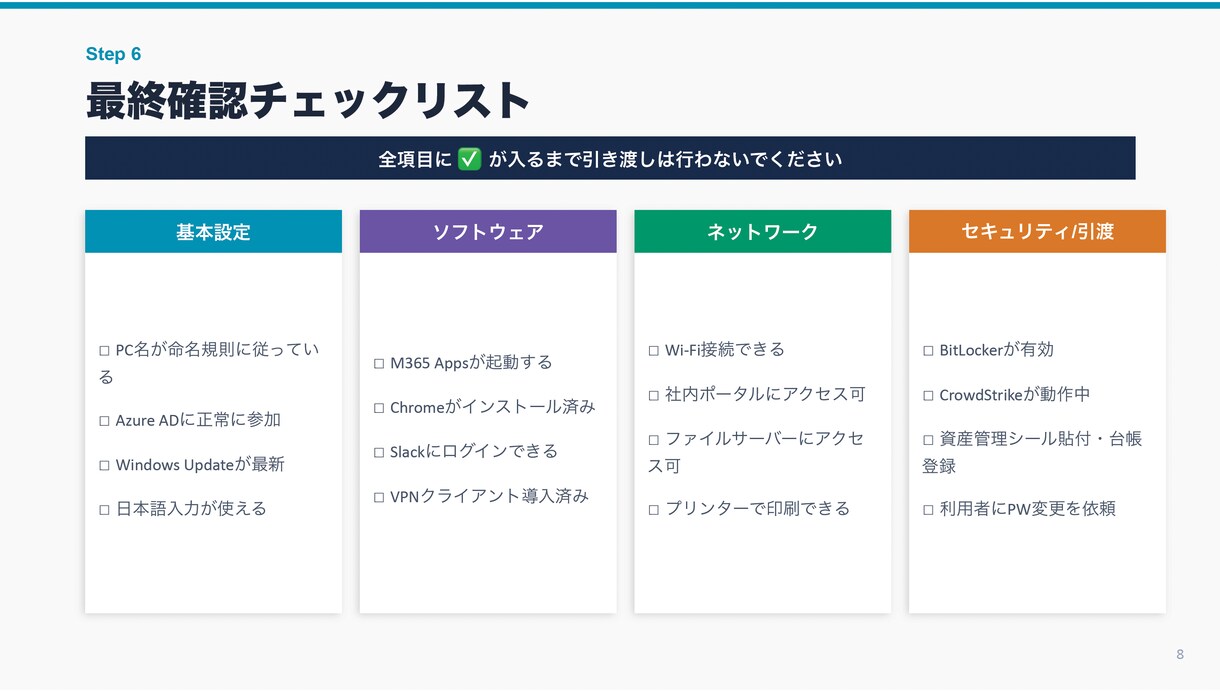The height and width of the screenshot is (696, 1220).
Task: Check the 社内ポータルにアクセス可 box
Action: click(x=654, y=395)
